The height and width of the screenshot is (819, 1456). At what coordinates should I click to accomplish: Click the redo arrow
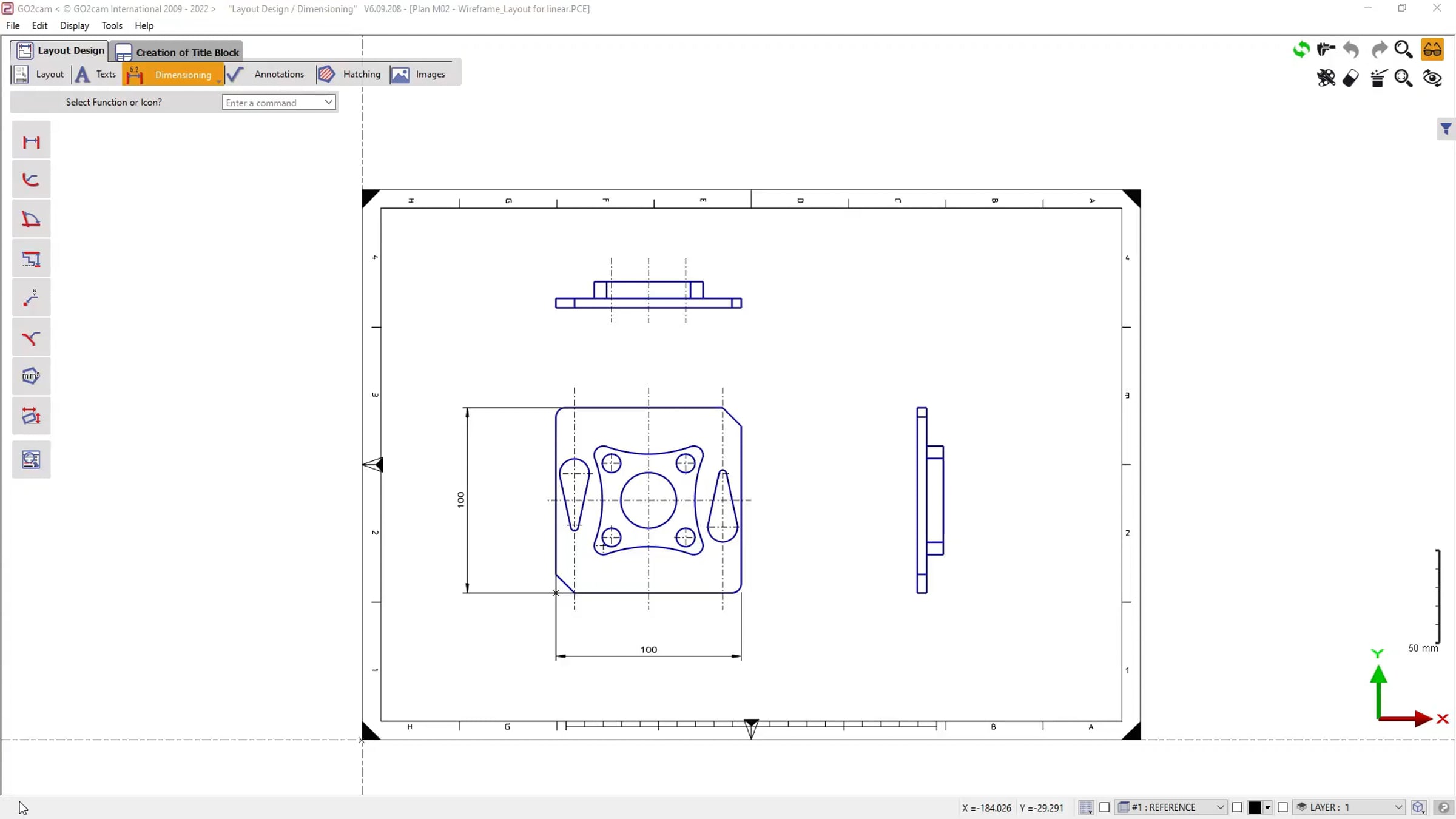click(1379, 49)
